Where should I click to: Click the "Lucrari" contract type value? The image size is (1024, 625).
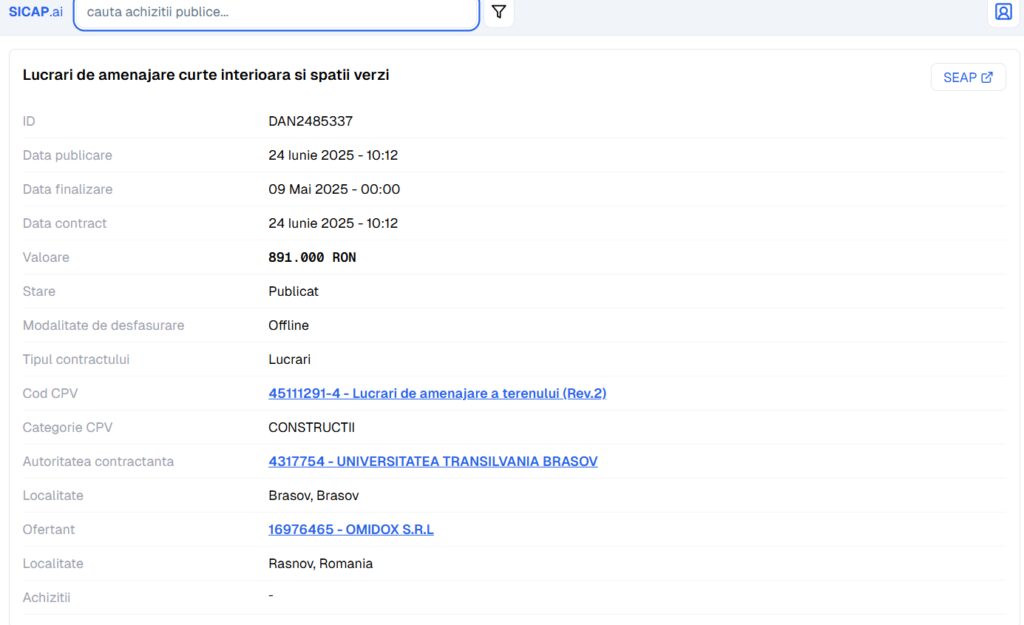pos(289,359)
